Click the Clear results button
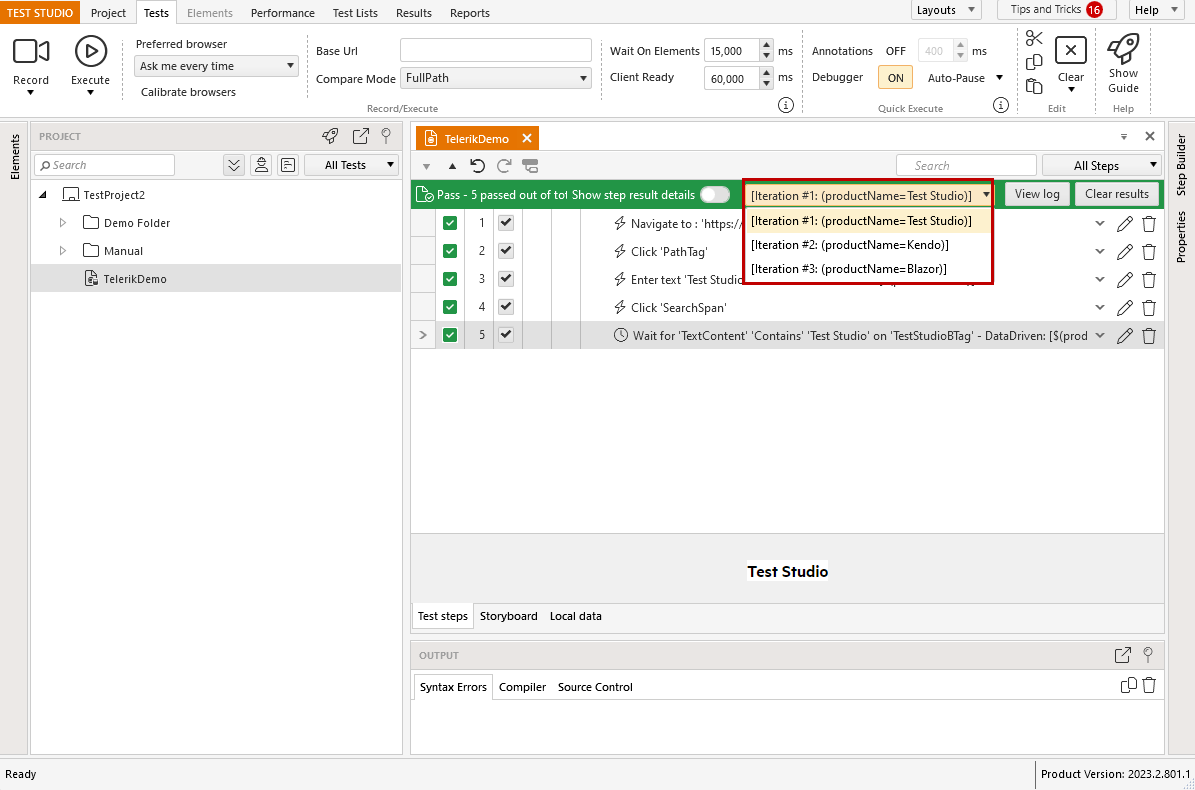 [x=1117, y=194]
